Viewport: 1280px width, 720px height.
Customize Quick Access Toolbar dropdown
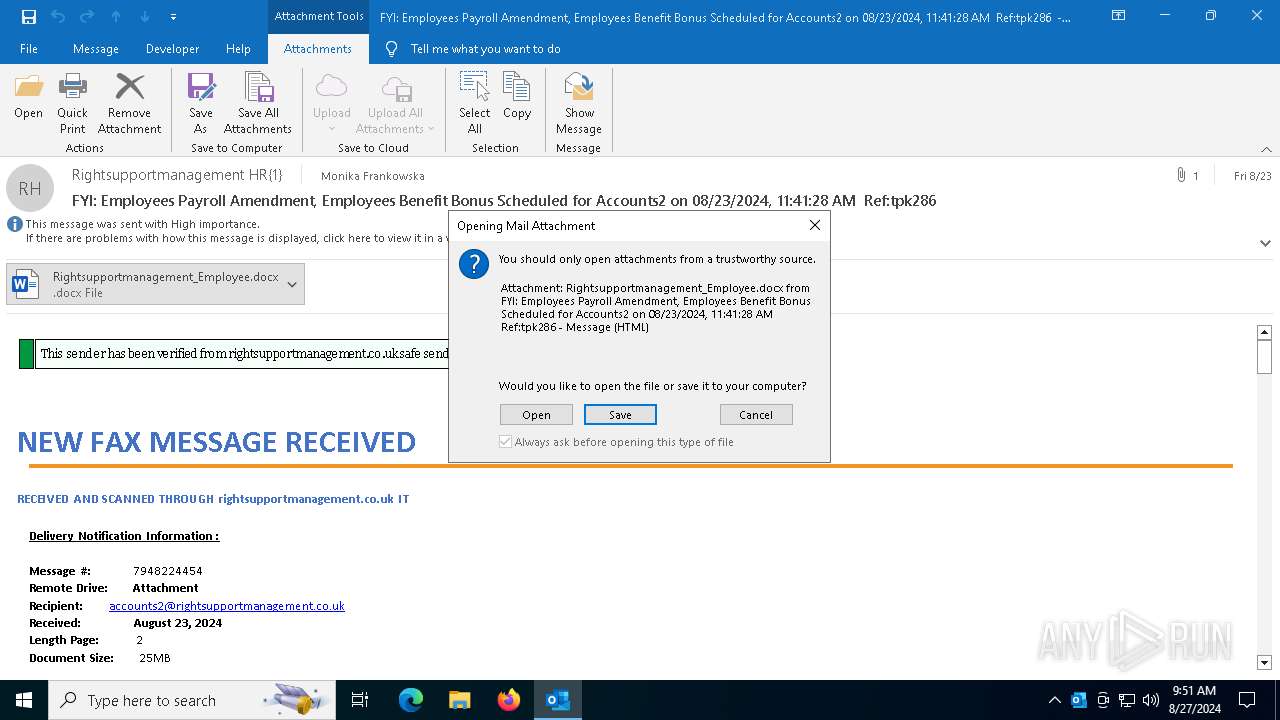pos(173,17)
